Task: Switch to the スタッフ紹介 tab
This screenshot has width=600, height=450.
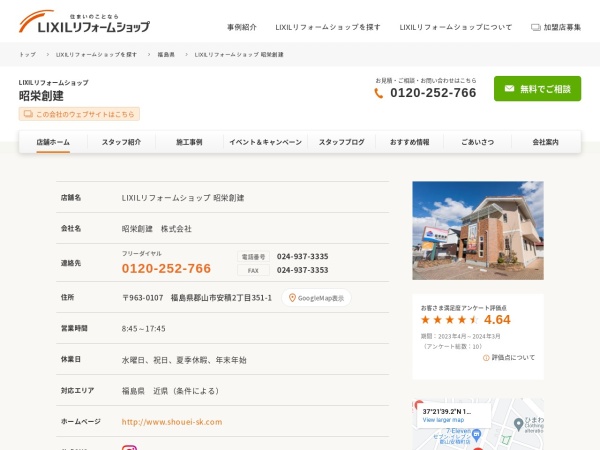Action: [x=121, y=142]
